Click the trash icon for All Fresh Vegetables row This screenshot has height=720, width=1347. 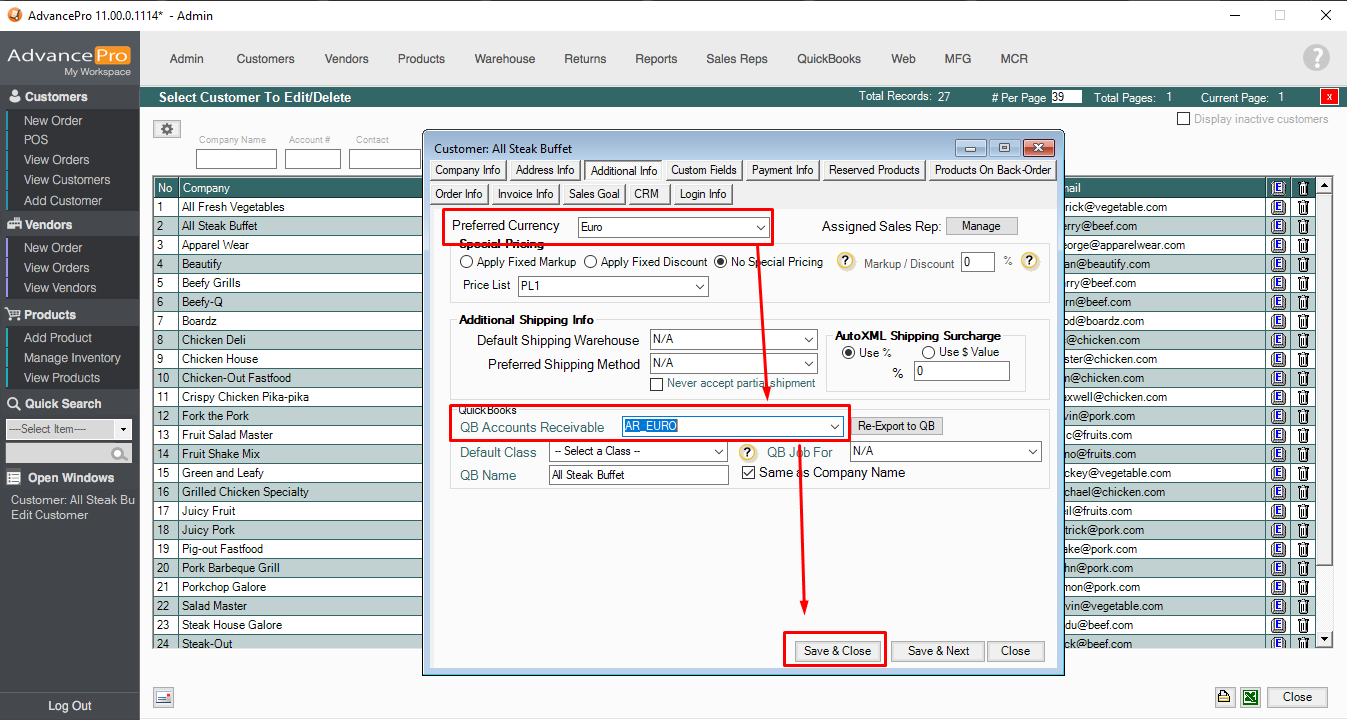pos(1303,207)
